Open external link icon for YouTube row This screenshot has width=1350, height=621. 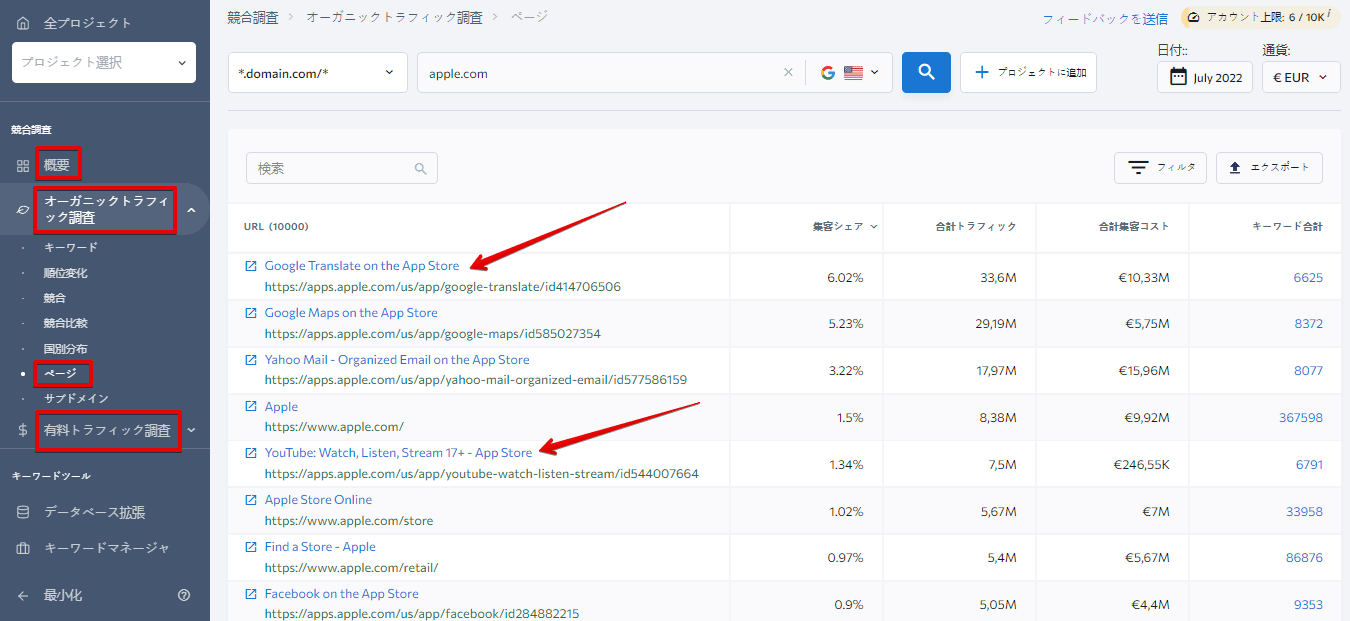click(251, 453)
